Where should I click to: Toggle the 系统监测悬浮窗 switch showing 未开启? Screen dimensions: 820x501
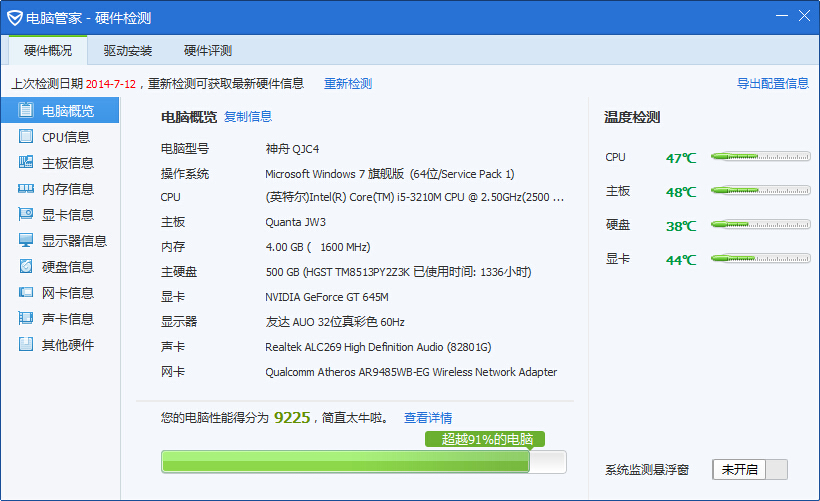[750, 469]
